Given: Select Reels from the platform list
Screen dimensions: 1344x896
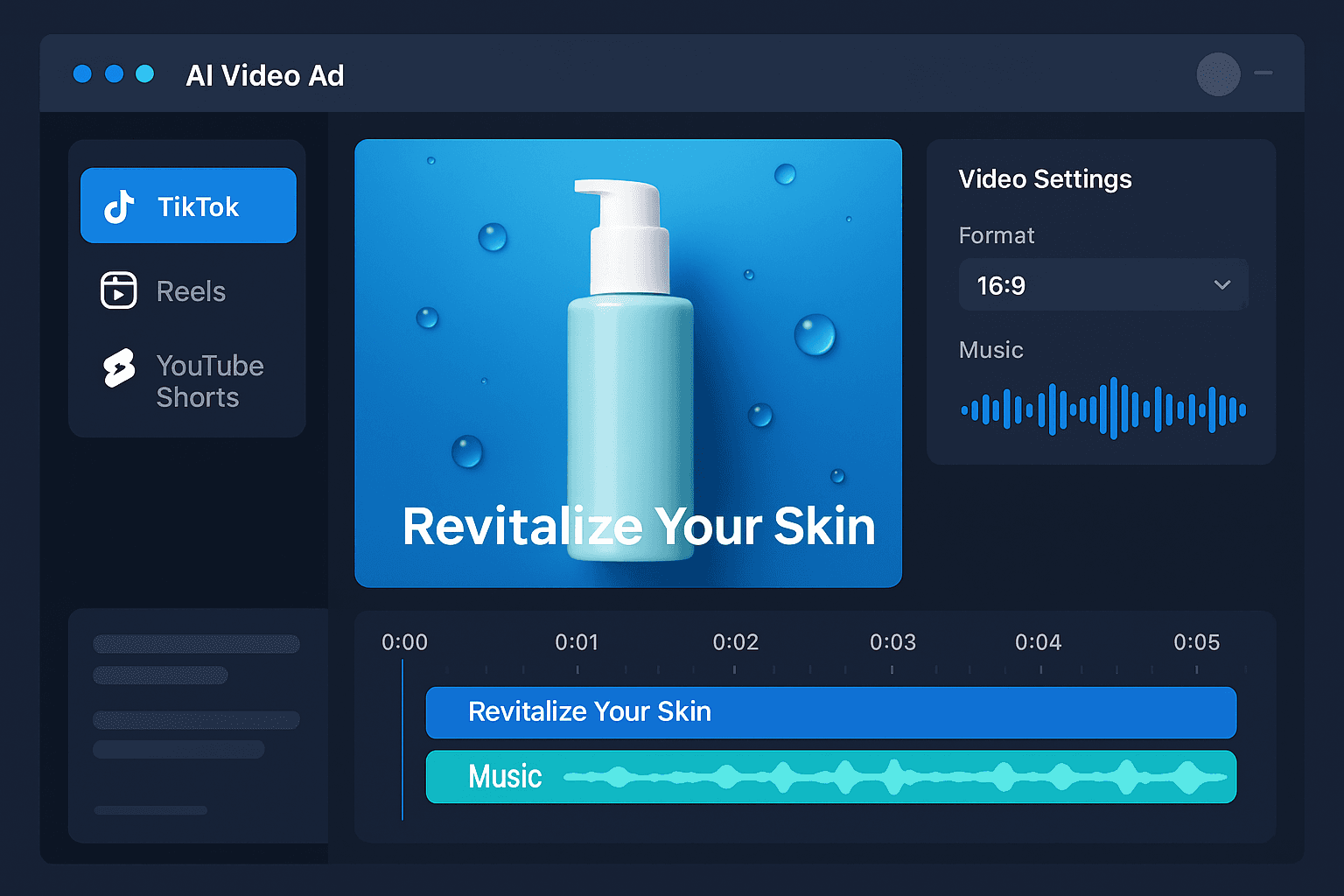Looking at the screenshot, I should [190, 290].
